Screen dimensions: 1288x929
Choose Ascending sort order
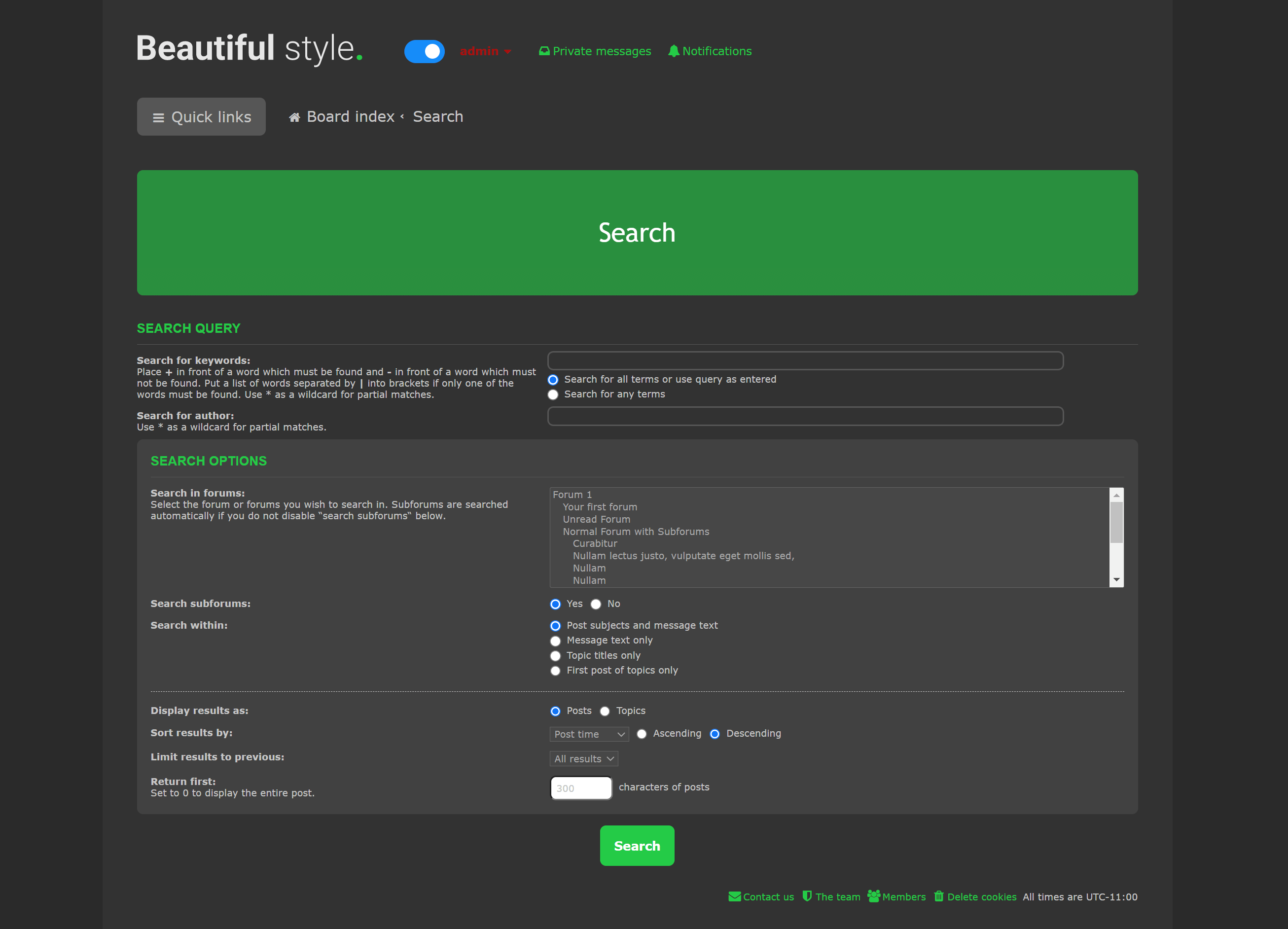click(642, 734)
